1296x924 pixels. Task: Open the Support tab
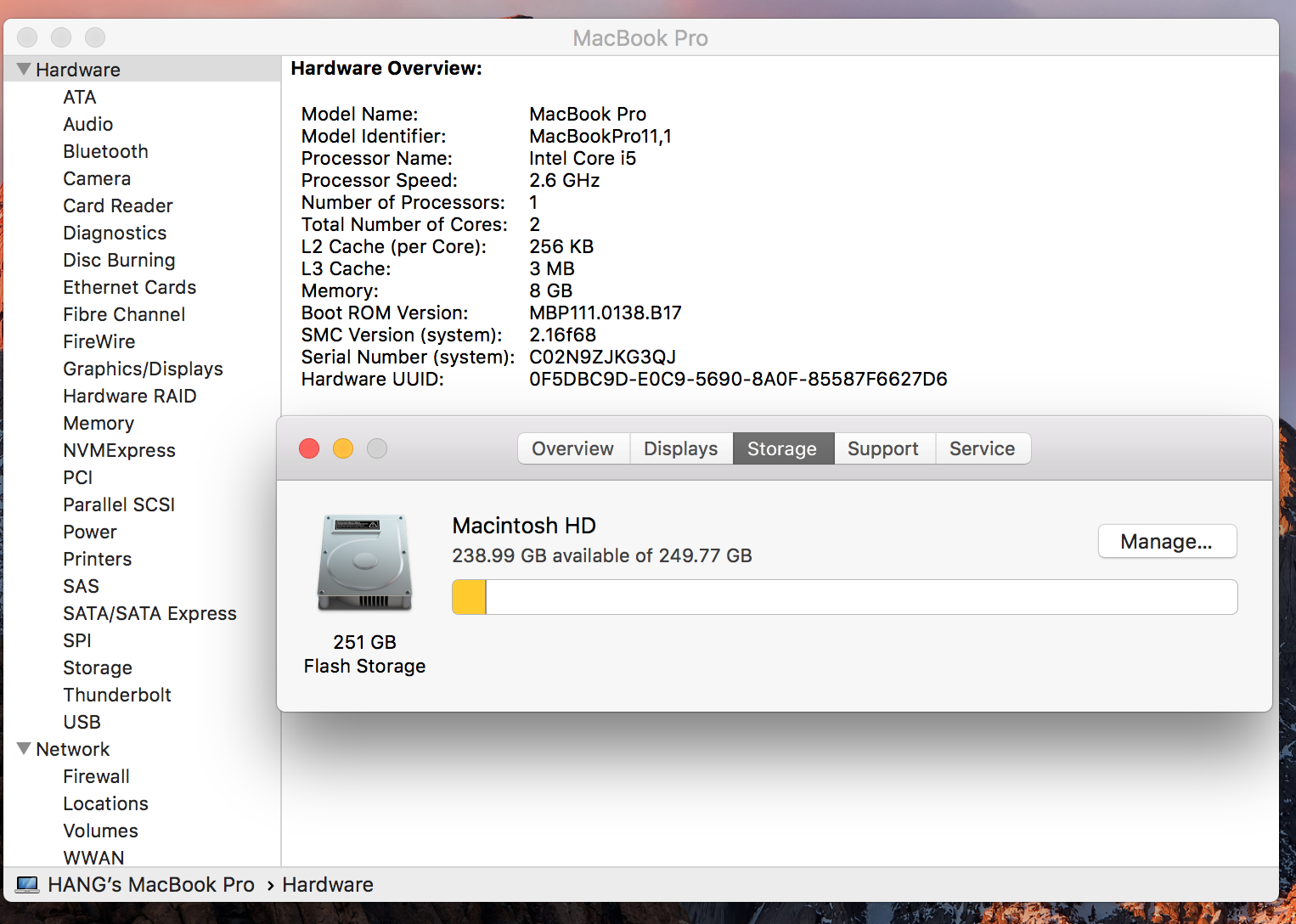883,448
